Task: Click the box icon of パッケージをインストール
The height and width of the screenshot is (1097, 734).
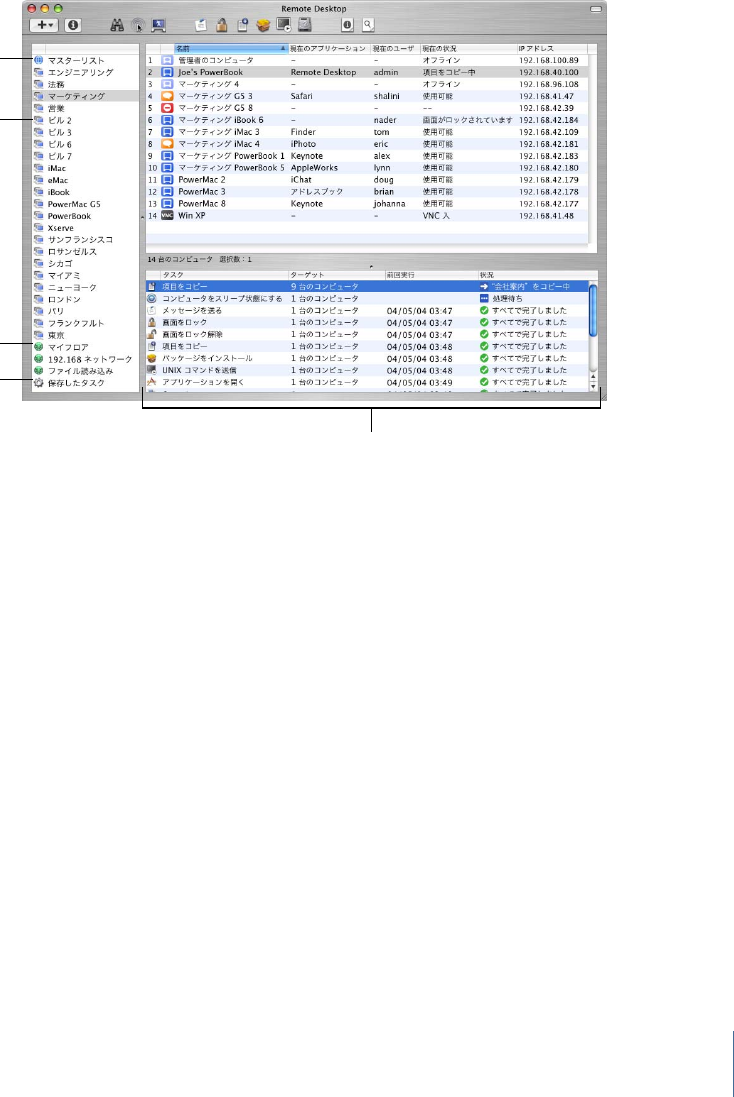Action: click(x=152, y=358)
